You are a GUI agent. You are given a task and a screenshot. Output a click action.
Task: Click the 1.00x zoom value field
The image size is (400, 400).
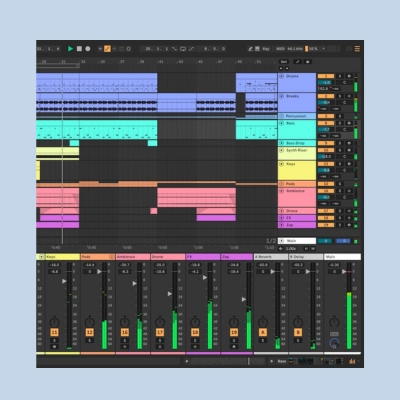click(x=291, y=249)
